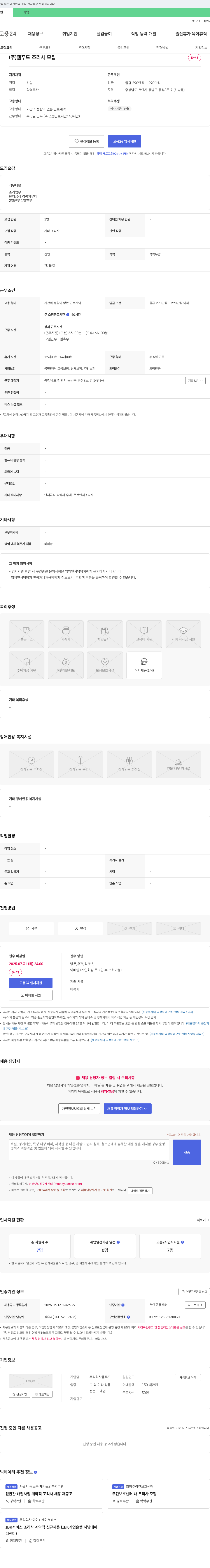The image size is (210, 1568).
Task: Click the blue 전송 send button
Action: point(187,1152)
